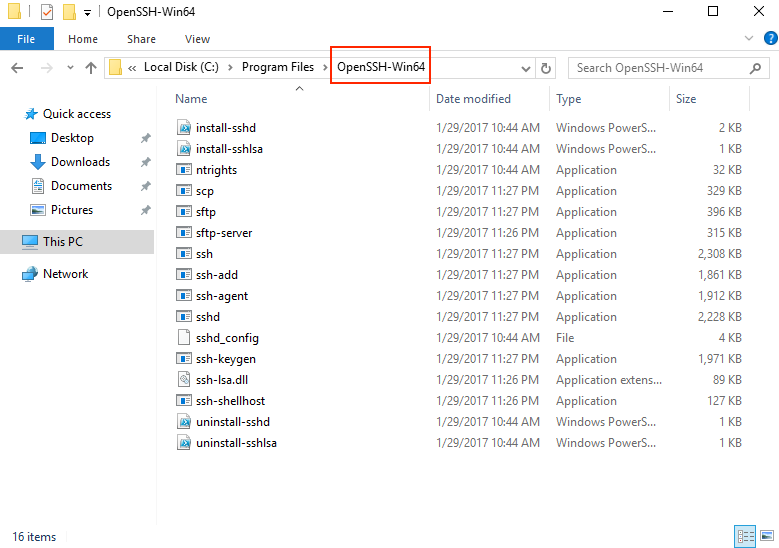
Task: Switch to large icons view
Action: (767, 537)
